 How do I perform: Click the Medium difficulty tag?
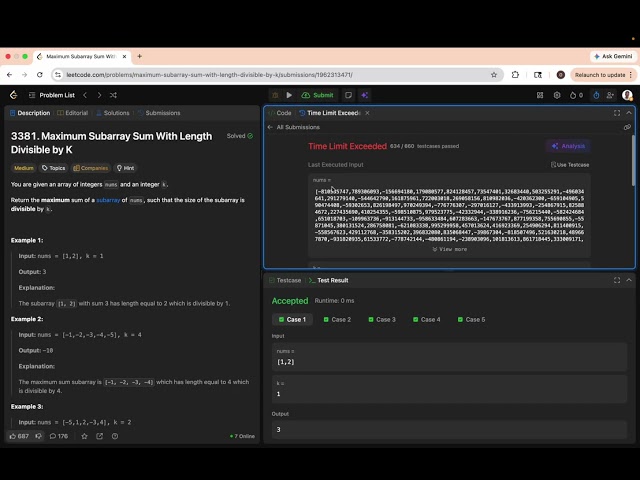pyautogui.click(x=24, y=168)
